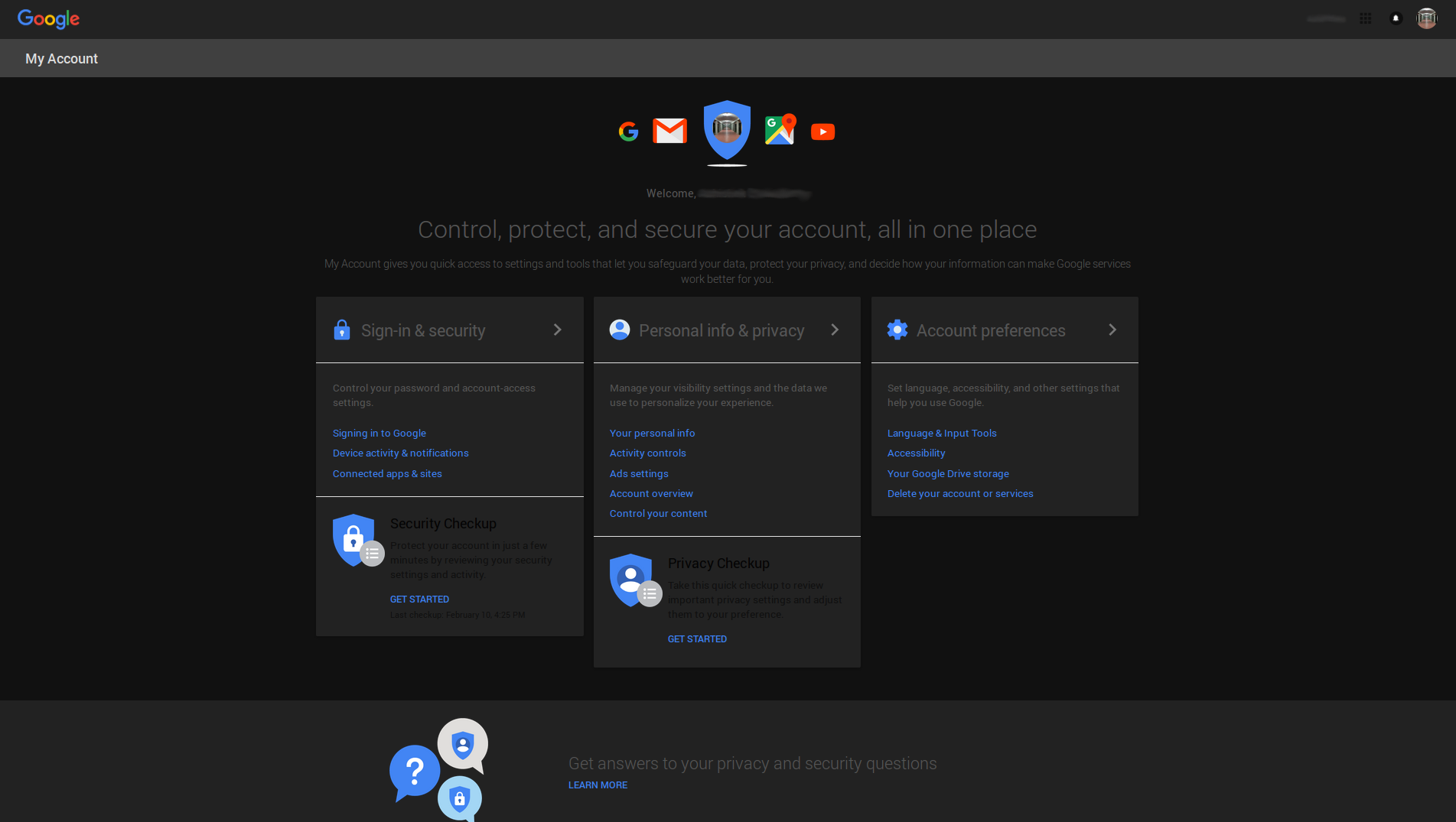This screenshot has width=1456, height=822.
Task: Click the Google G search icon
Action: tap(628, 132)
